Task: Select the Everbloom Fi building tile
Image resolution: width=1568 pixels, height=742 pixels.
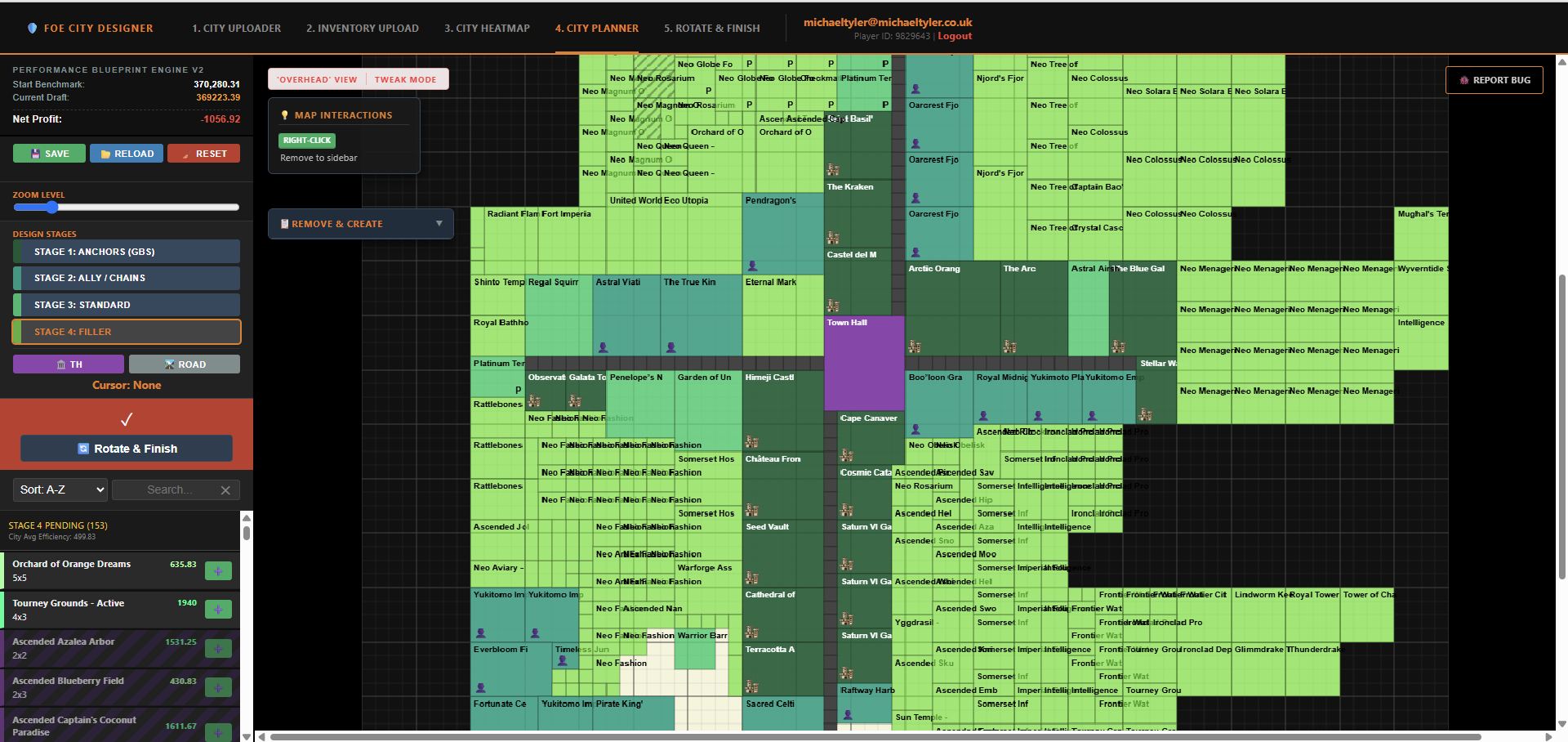Action: (x=511, y=669)
